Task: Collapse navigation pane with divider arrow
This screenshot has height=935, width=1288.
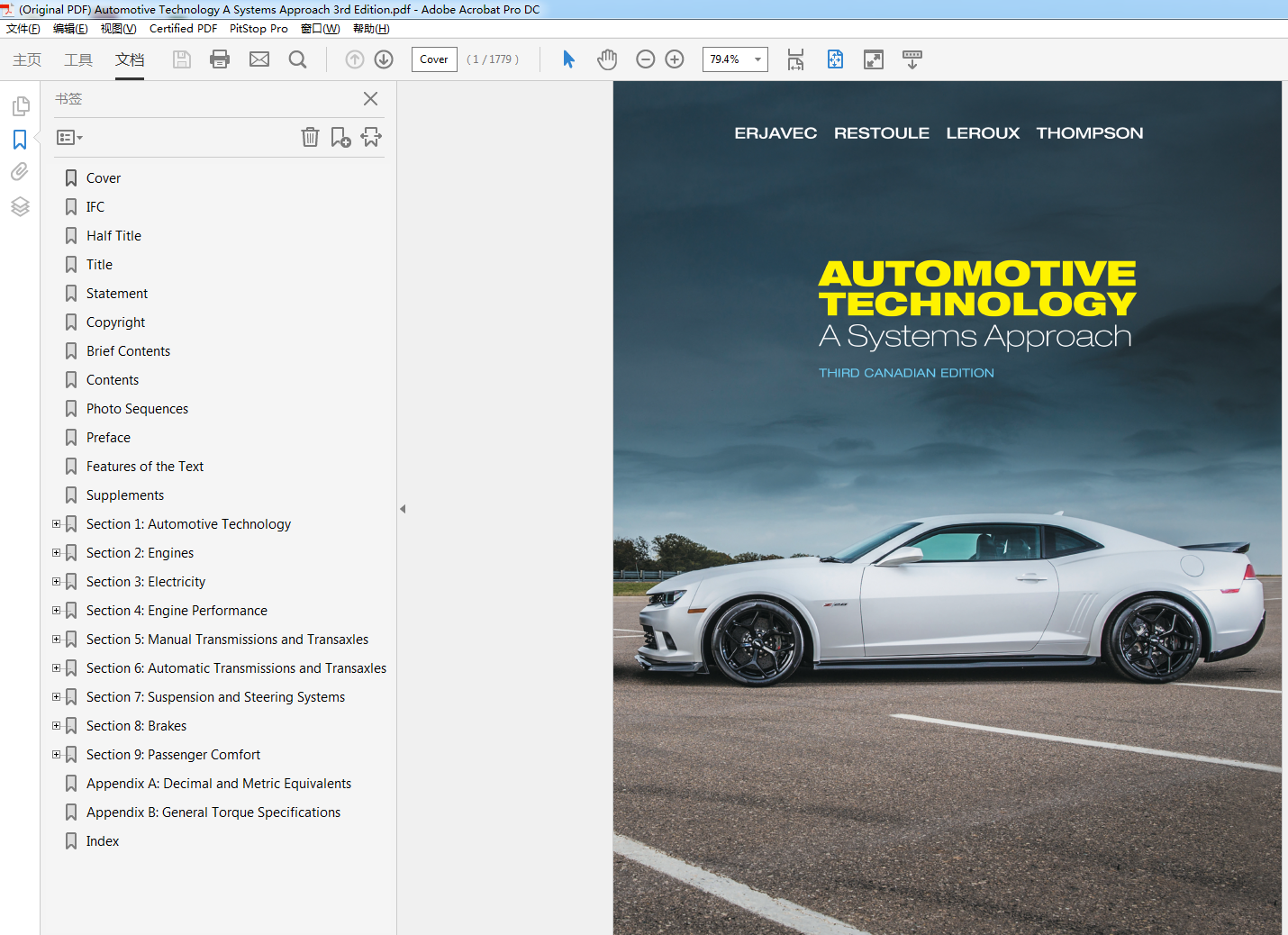Action: [x=403, y=509]
